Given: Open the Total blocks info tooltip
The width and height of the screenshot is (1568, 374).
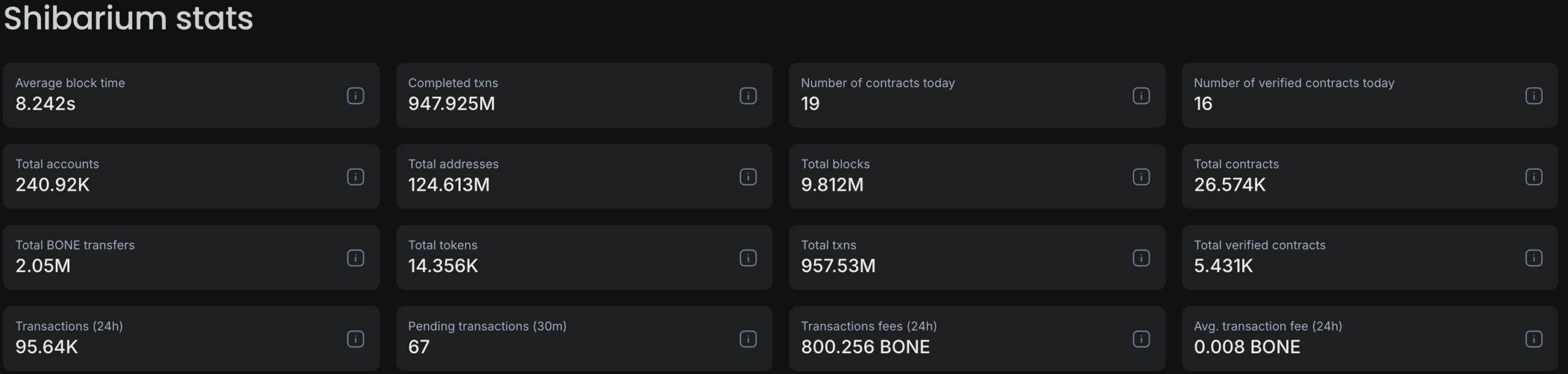Looking at the screenshot, I should pos(1140,177).
